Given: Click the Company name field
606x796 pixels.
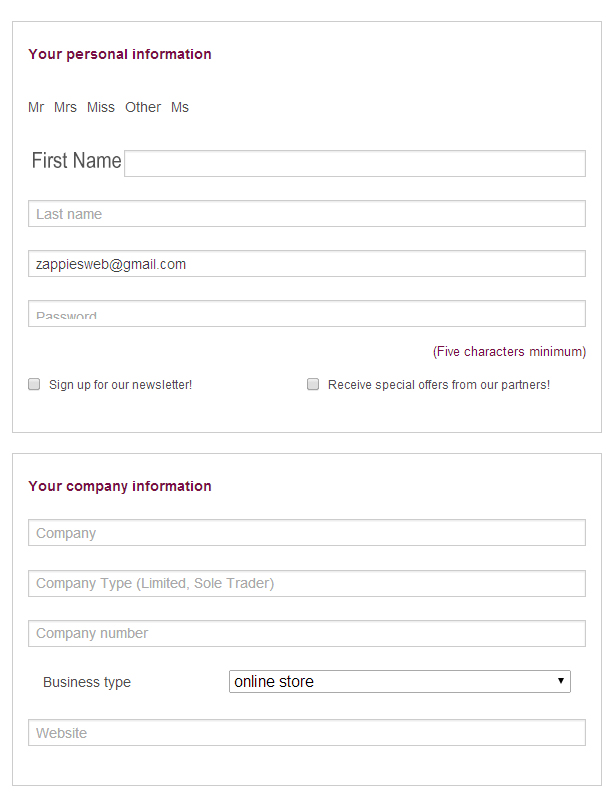Looking at the screenshot, I should click(x=306, y=533).
